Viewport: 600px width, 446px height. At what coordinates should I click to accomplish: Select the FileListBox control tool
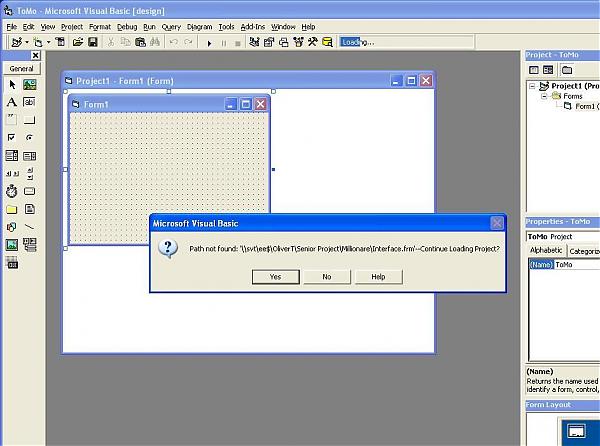click(x=29, y=209)
